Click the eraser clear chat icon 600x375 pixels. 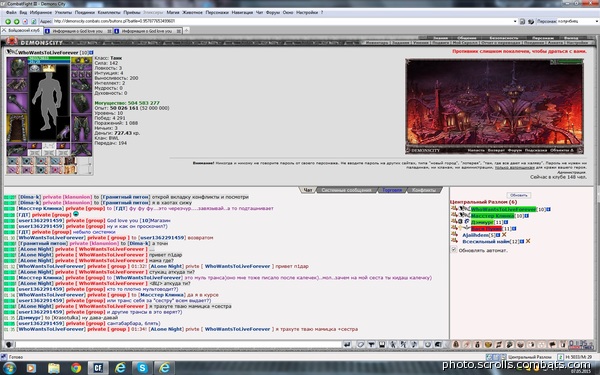(360, 344)
